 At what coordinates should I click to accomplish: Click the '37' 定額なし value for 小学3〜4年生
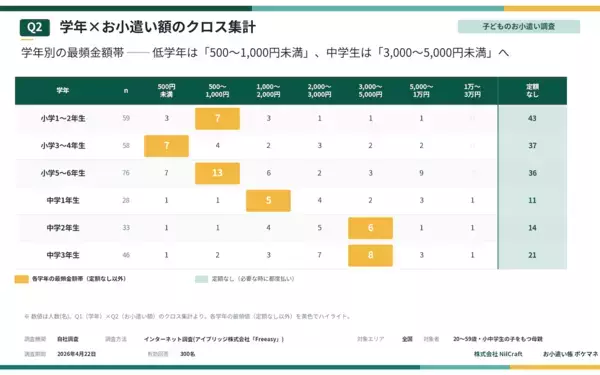pos(532,146)
